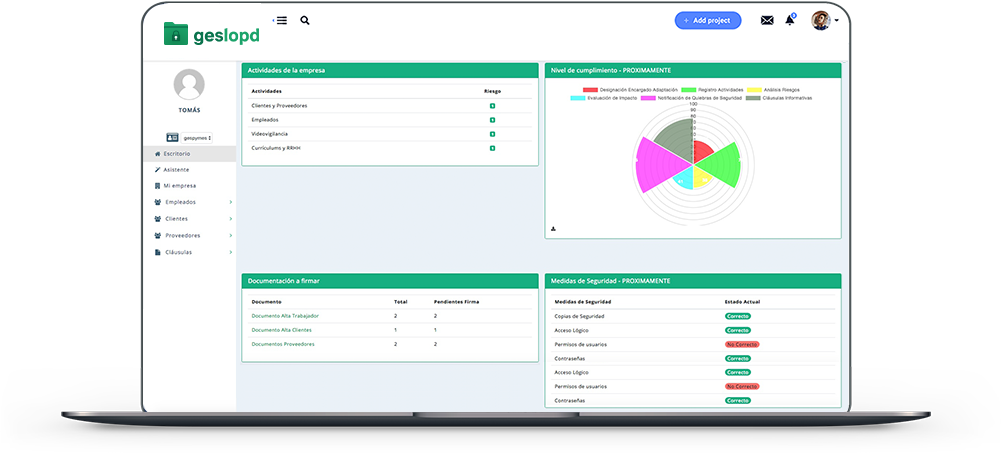
Task: Click the Riesgo column header
Action: tap(492, 91)
